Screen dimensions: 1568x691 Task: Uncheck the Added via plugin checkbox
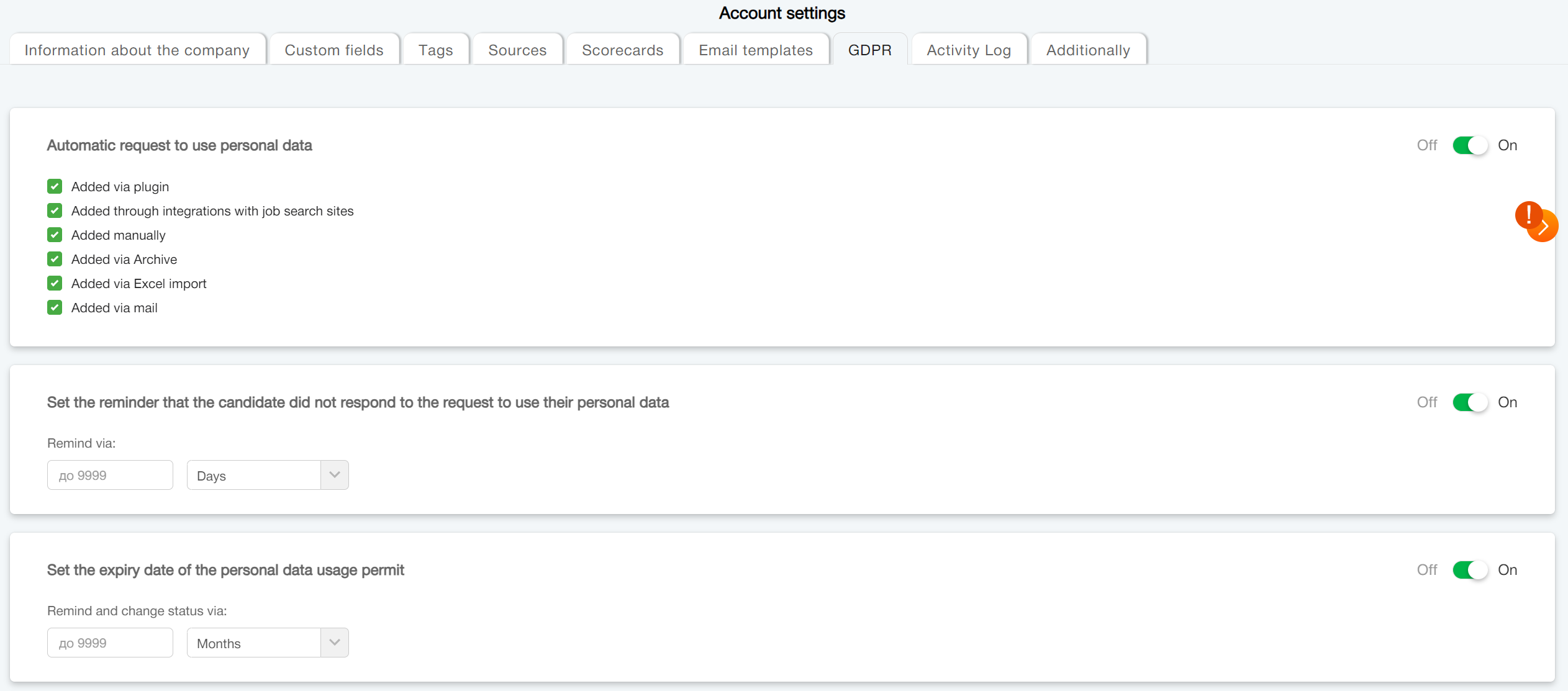point(55,186)
